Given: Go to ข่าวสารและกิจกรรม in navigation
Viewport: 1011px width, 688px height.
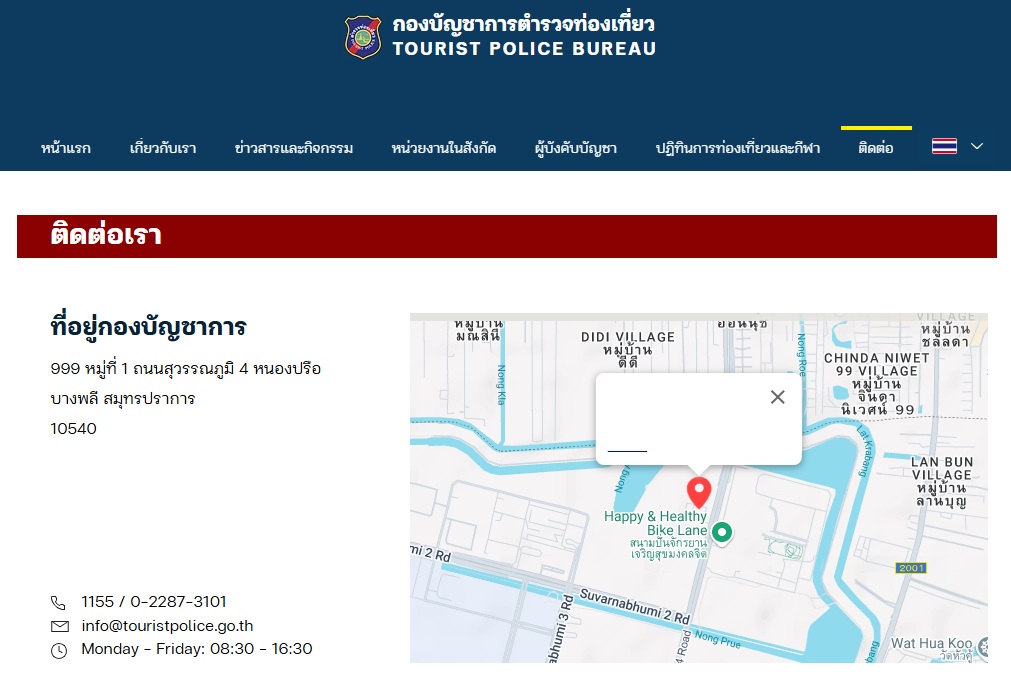Looking at the screenshot, I should click(x=294, y=148).
